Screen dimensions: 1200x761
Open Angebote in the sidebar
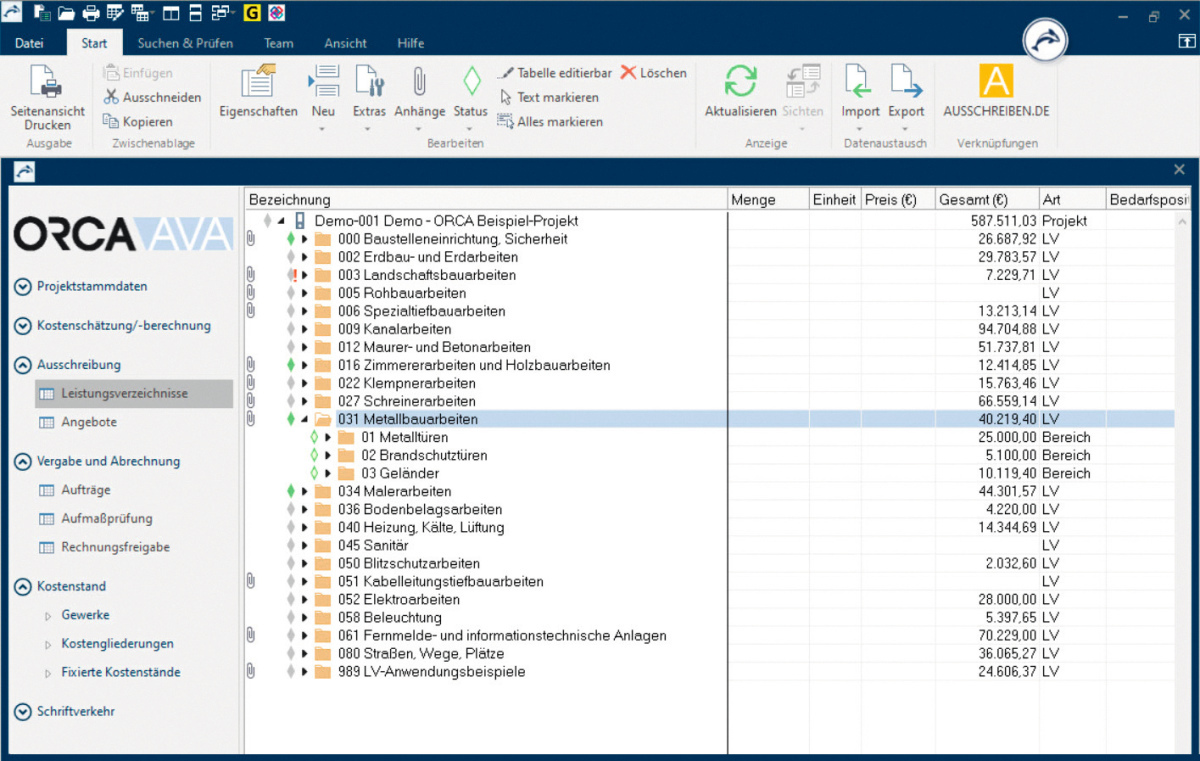click(89, 422)
